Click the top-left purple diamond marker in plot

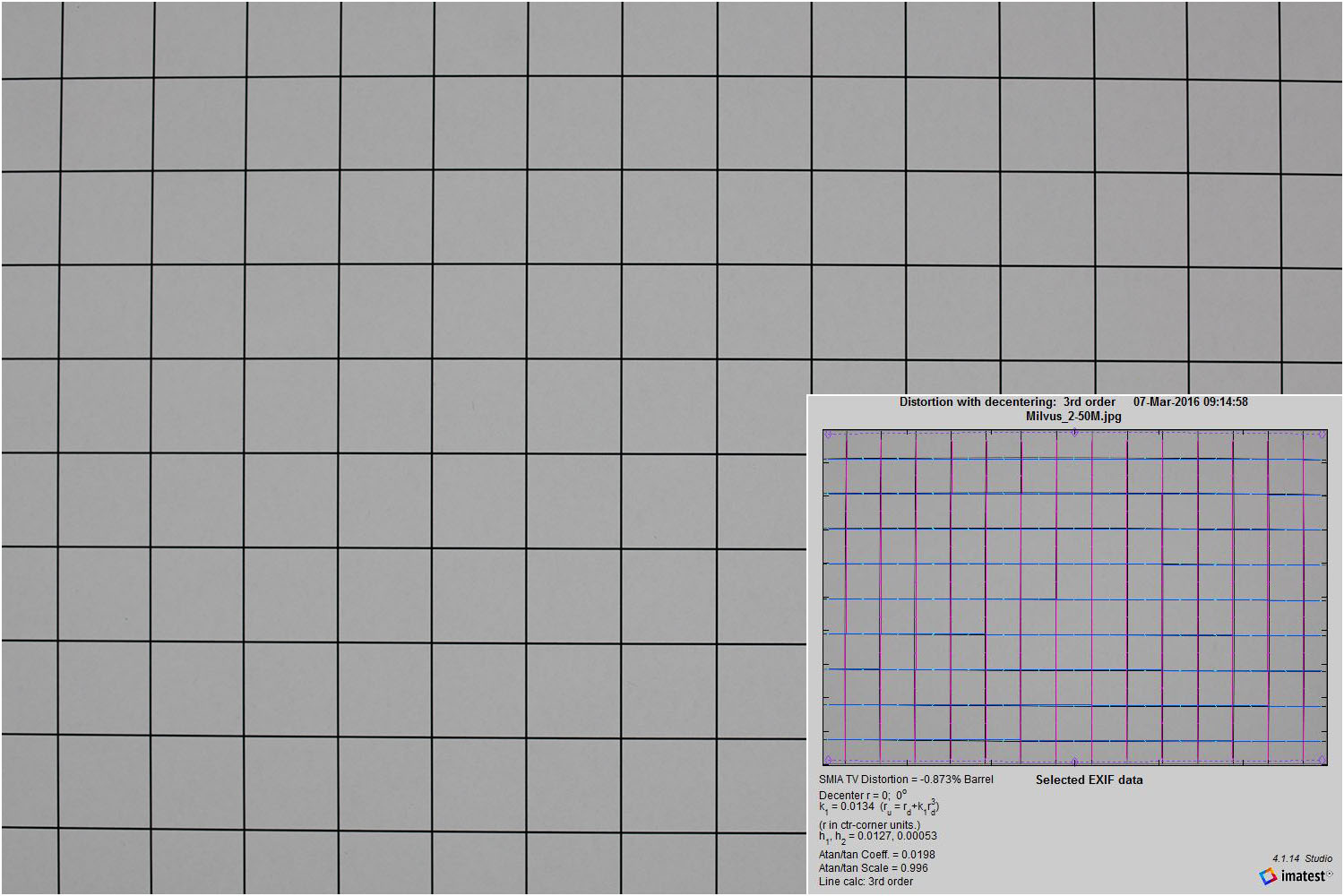tap(829, 435)
